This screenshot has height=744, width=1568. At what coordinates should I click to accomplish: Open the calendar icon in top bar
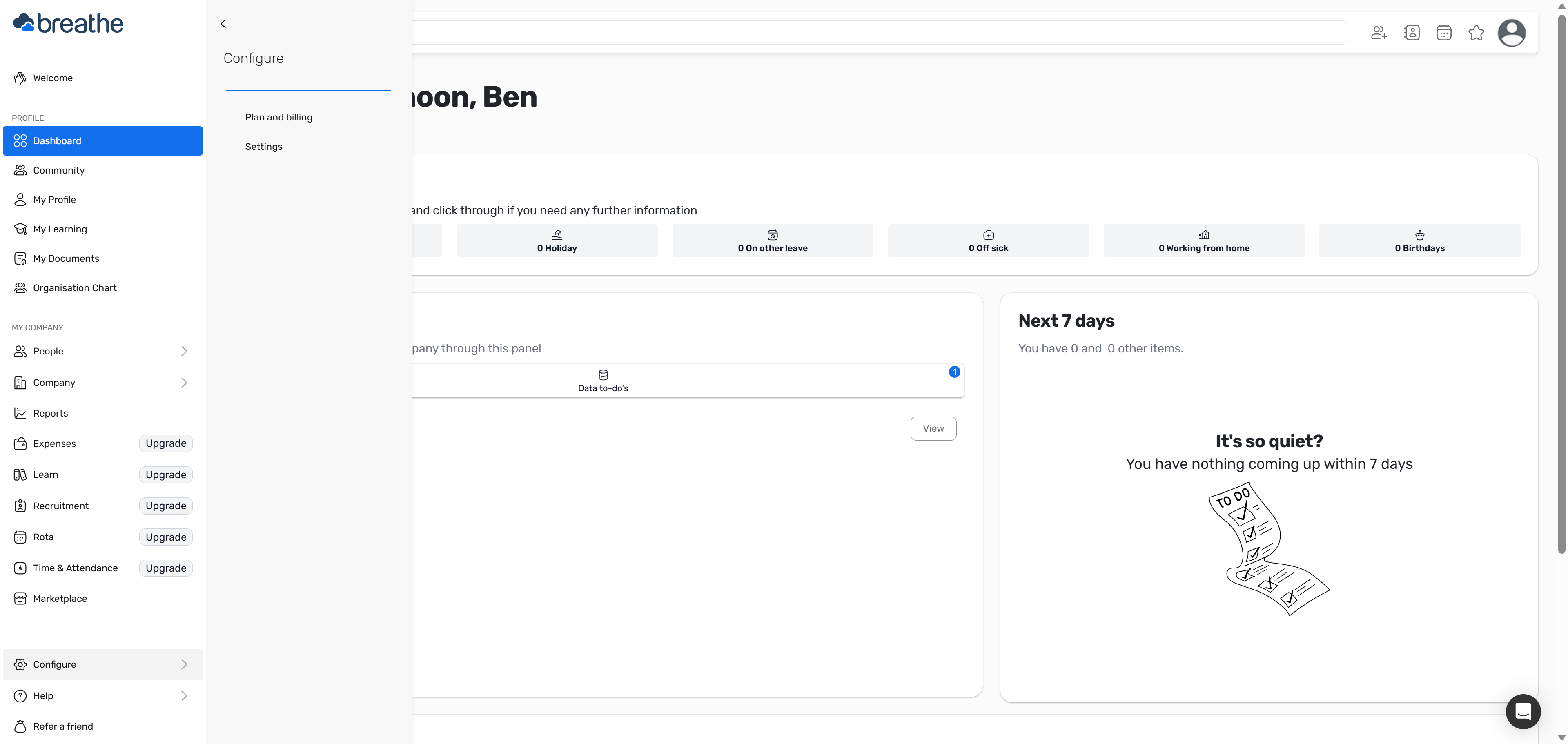click(1444, 33)
